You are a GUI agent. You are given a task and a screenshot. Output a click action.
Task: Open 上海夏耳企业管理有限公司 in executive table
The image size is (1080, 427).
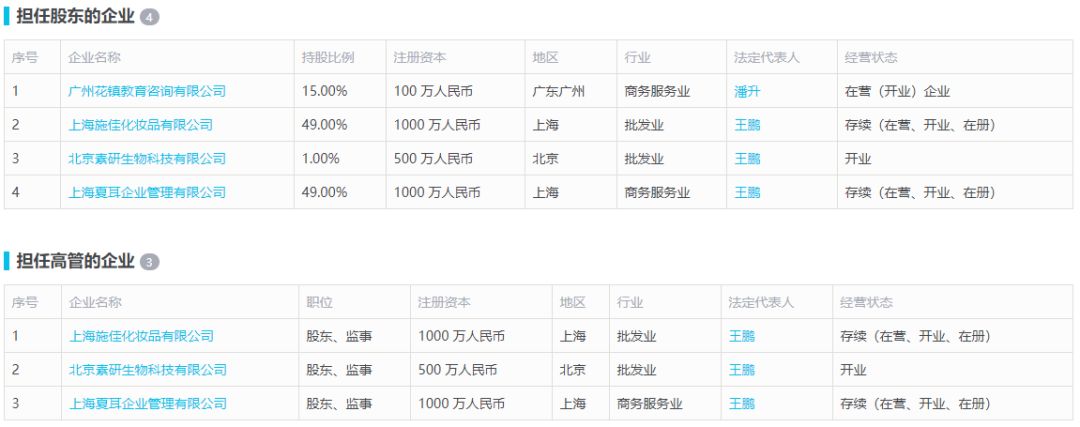(x=147, y=404)
